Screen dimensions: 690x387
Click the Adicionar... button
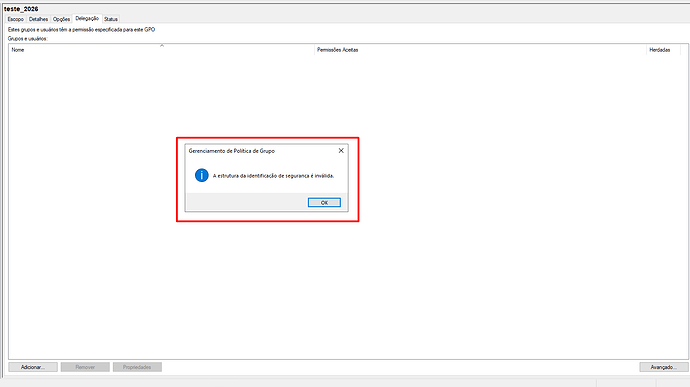[x=33, y=367]
